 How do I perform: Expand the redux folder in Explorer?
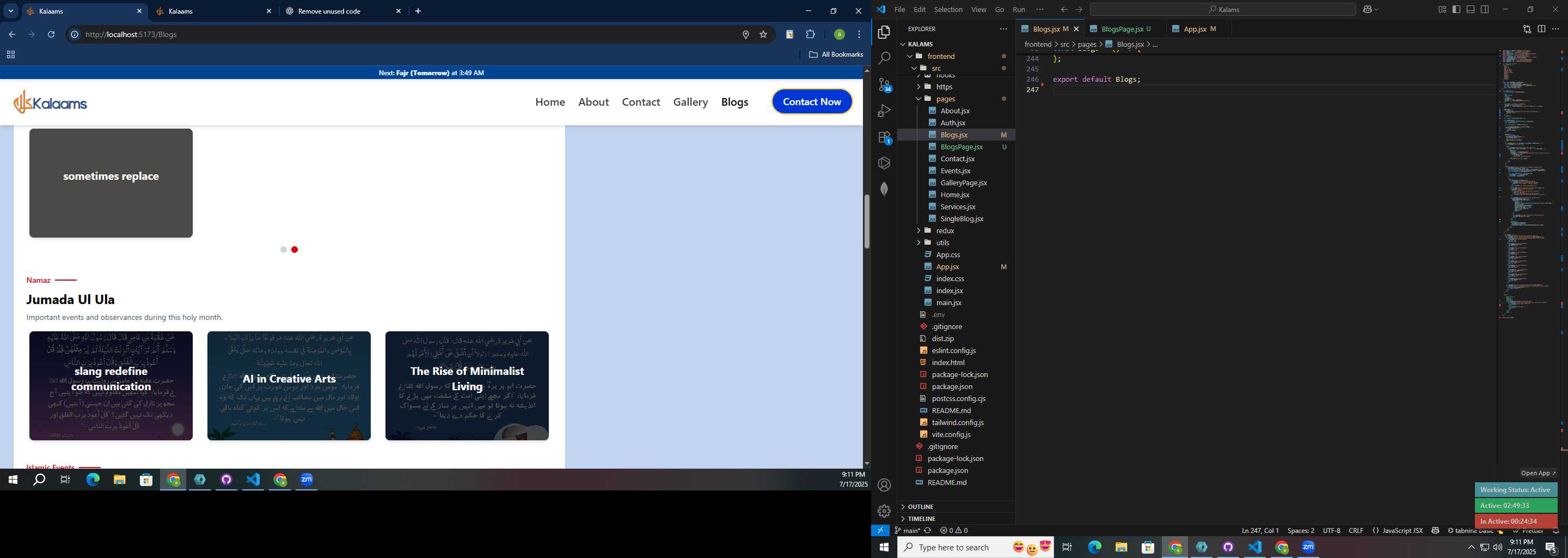coord(918,231)
